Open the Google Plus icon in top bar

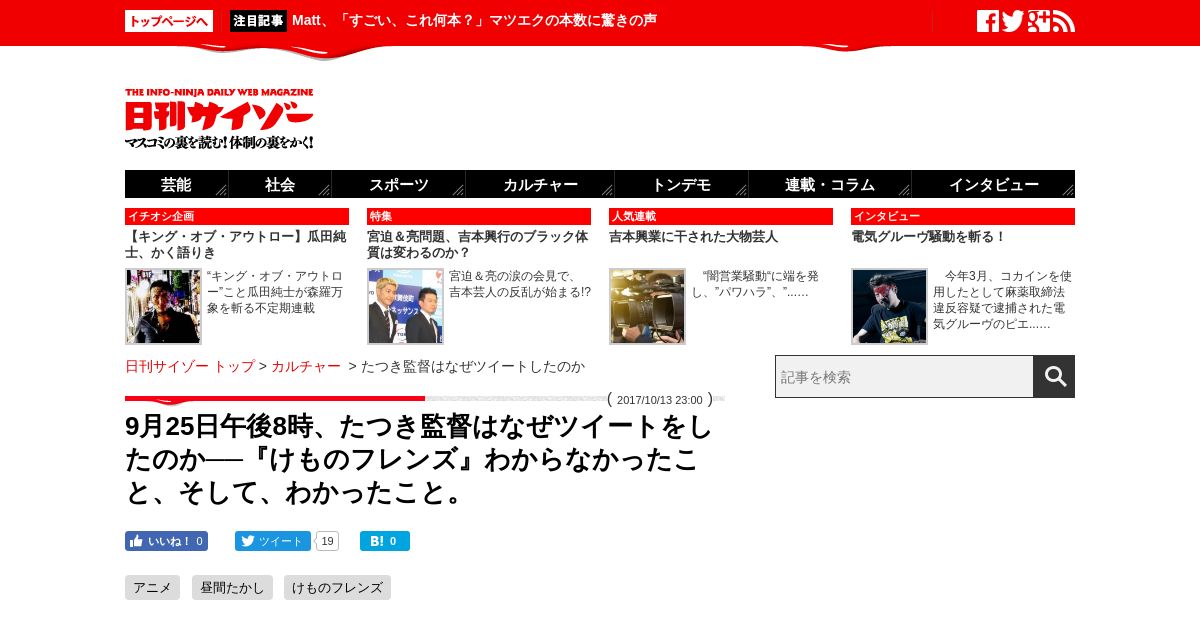(1039, 21)
